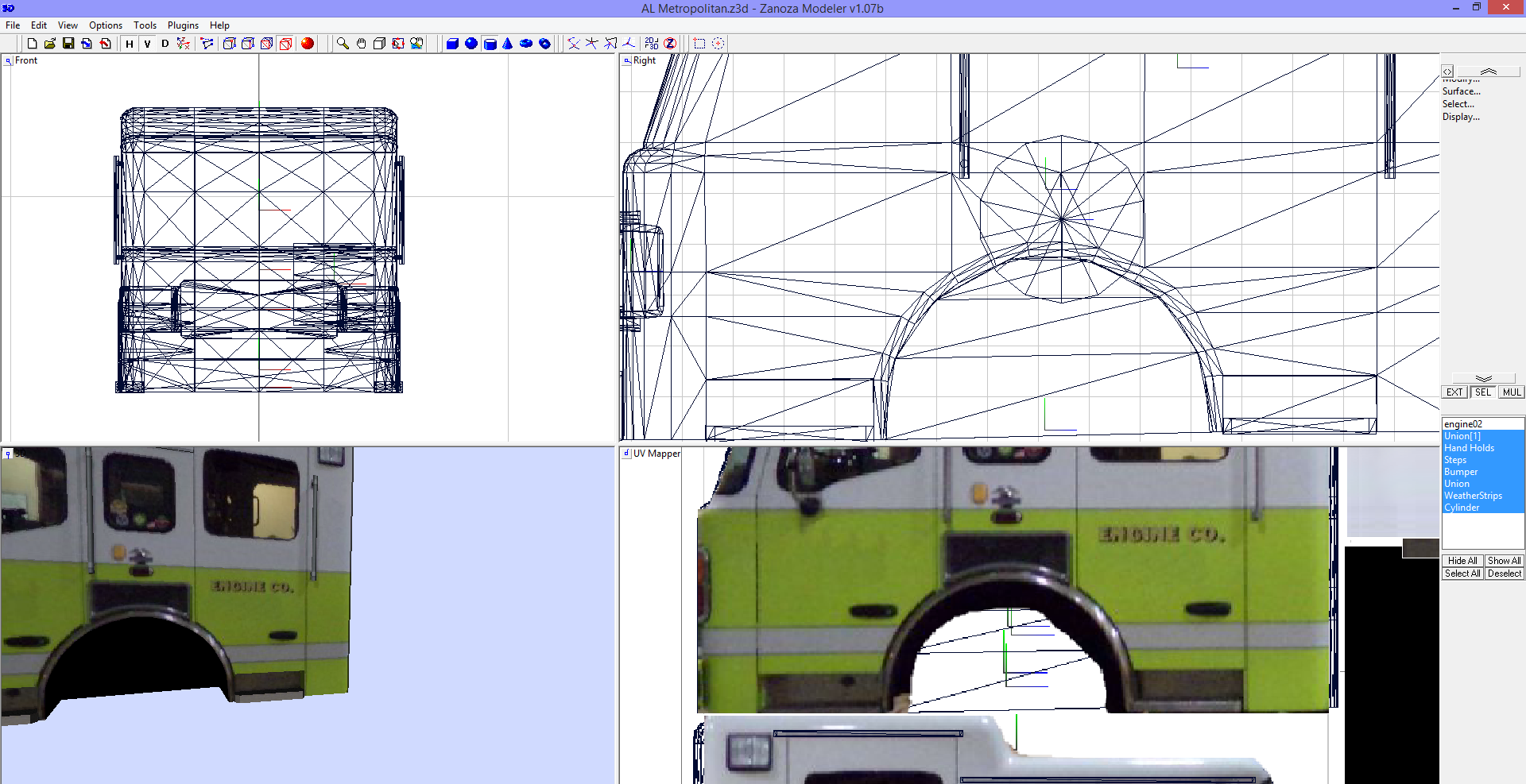The image size is (1526, 784).
Task: Collapse the top chevron in the side panel
Action: point(1489,71)
